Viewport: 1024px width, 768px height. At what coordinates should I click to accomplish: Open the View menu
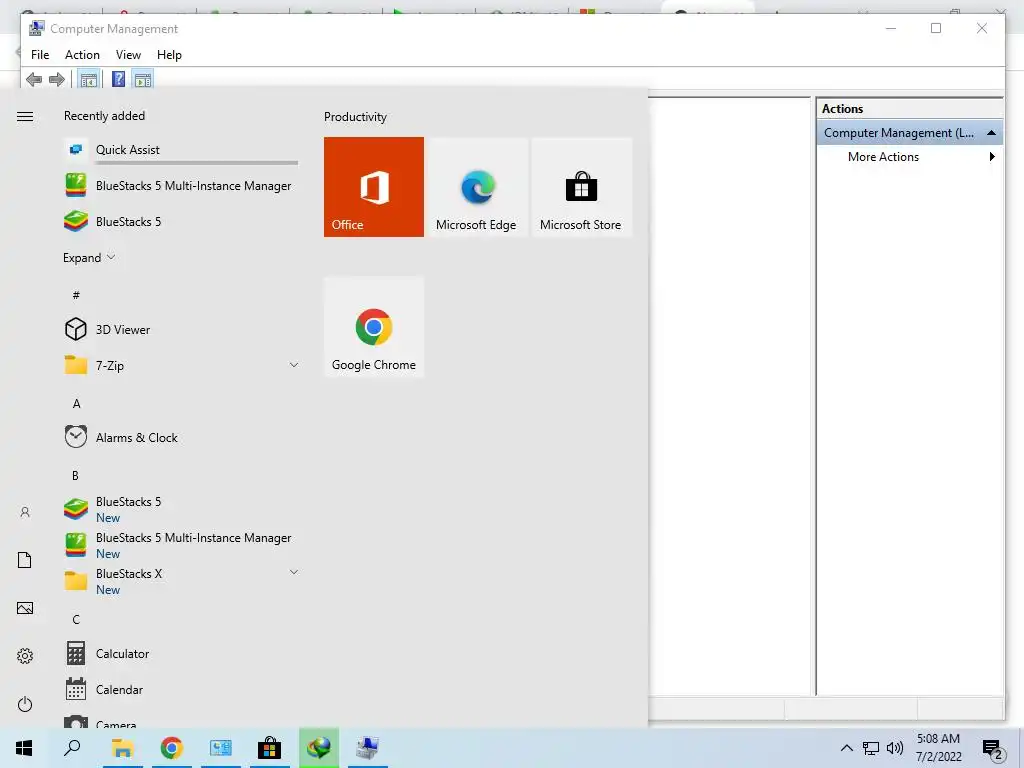128,55
